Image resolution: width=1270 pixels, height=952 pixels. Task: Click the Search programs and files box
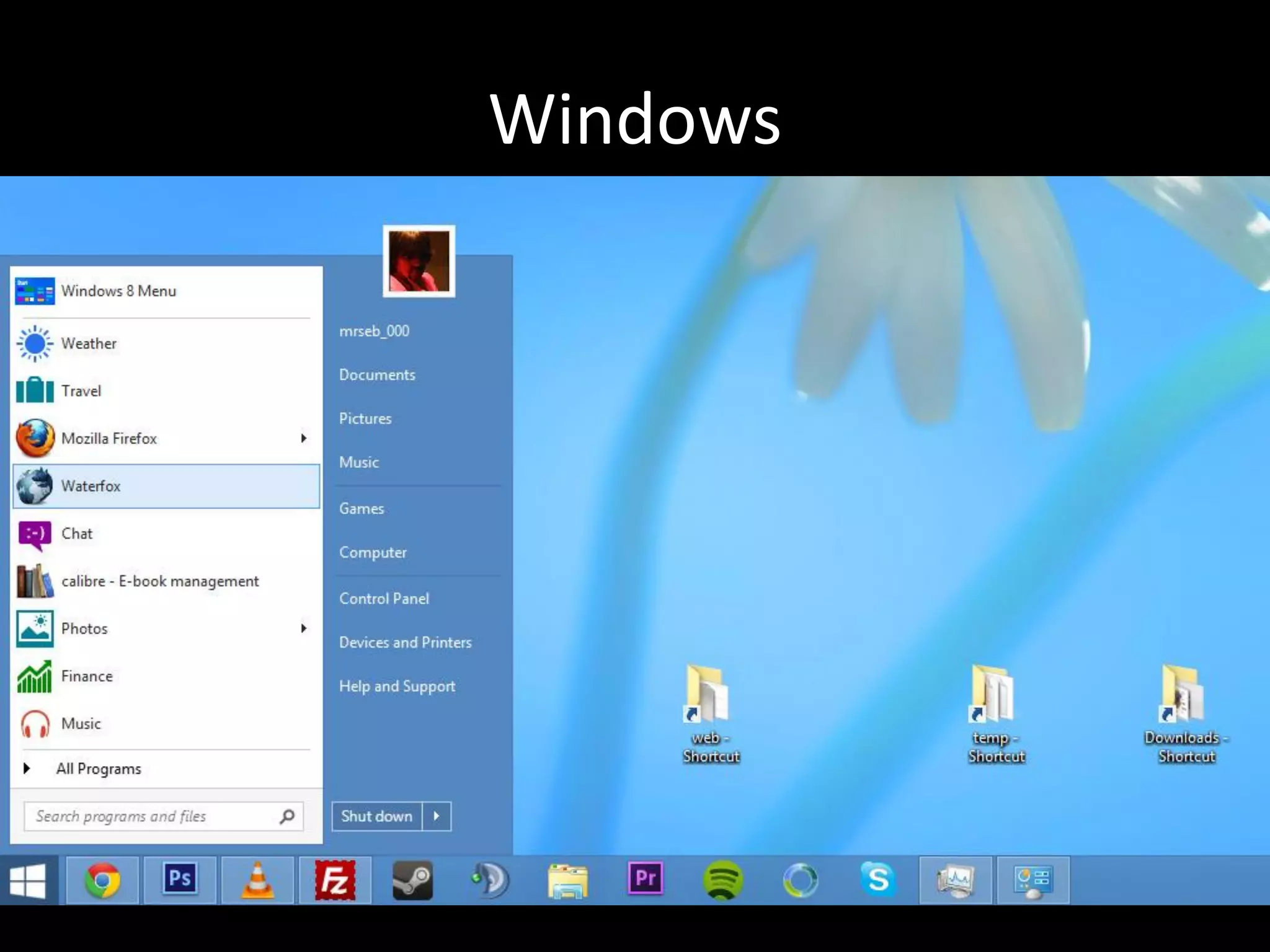pos(164,816)
